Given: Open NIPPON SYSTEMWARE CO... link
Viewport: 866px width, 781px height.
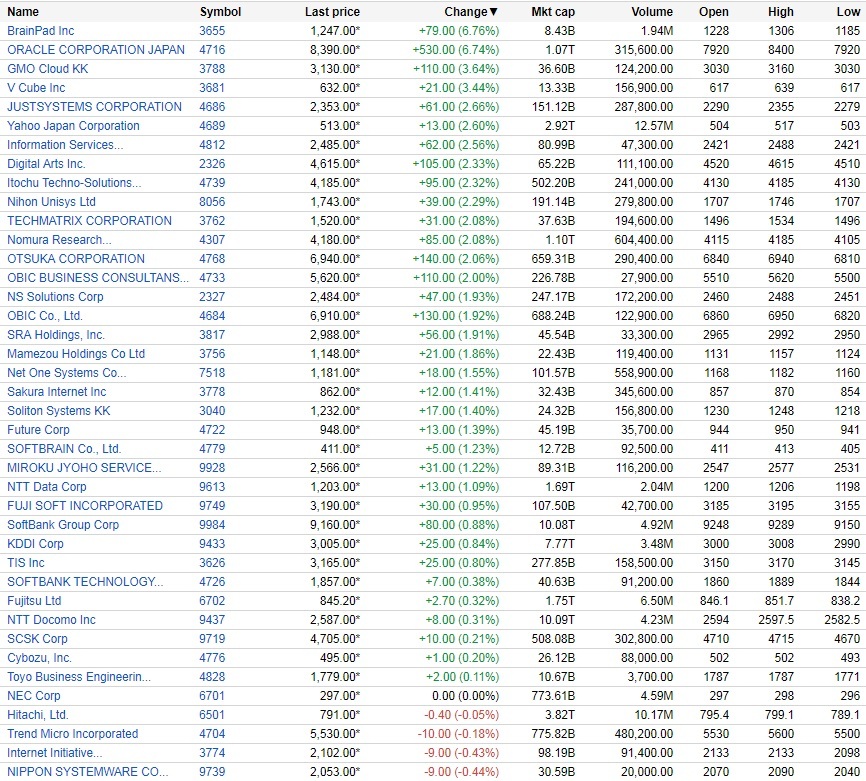Looking at the screenshot, I should 87,772.
